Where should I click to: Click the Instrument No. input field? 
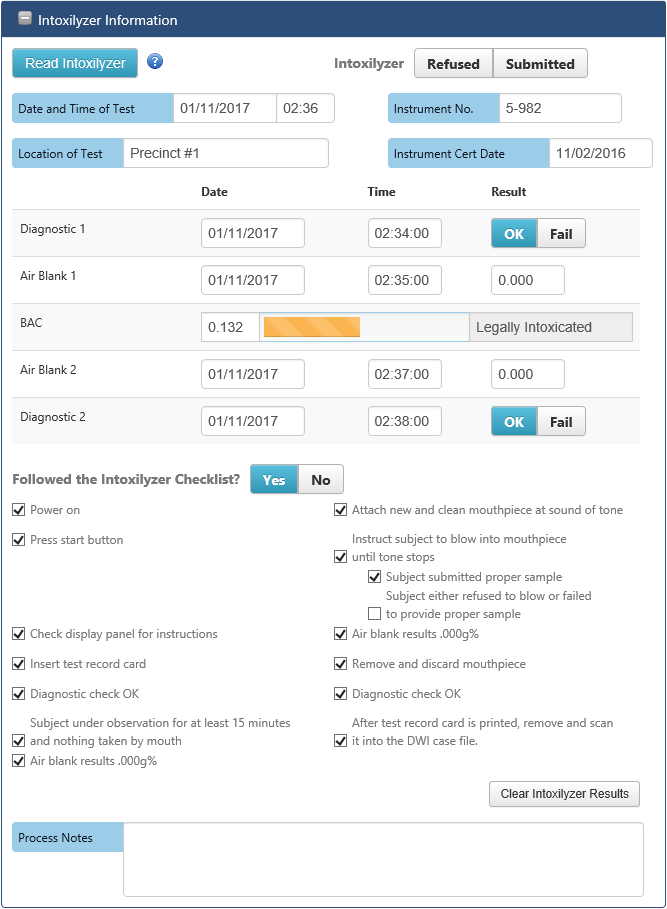click(x=560, y=108)
